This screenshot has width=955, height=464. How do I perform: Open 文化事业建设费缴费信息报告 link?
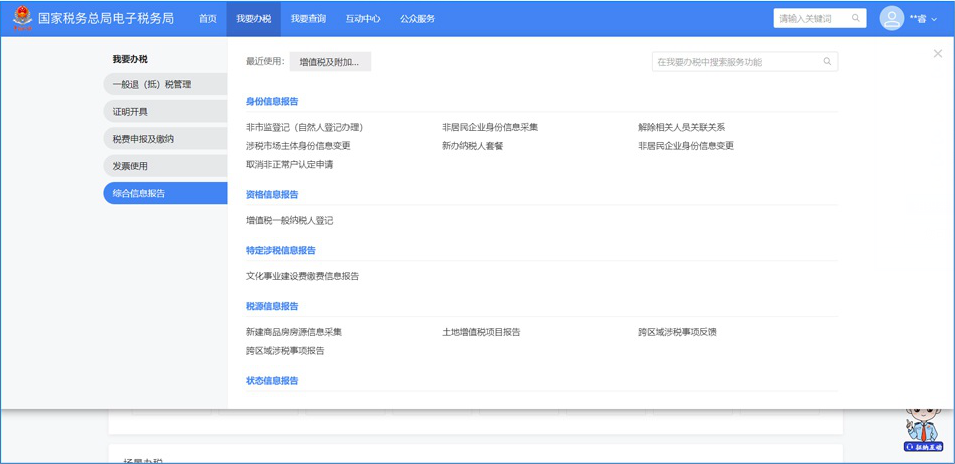[302, 276]
